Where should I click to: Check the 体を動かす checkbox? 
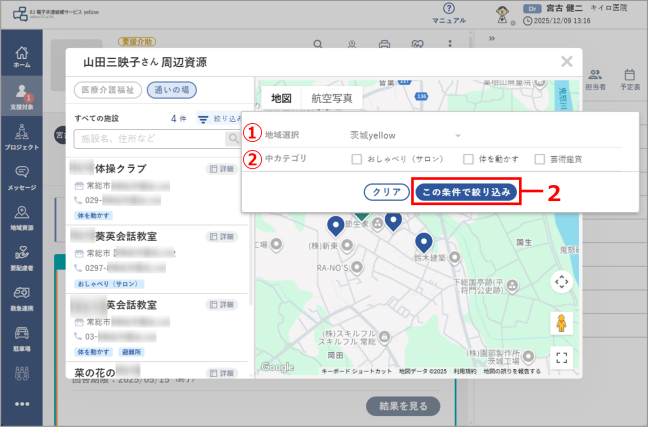click(468, 159)
